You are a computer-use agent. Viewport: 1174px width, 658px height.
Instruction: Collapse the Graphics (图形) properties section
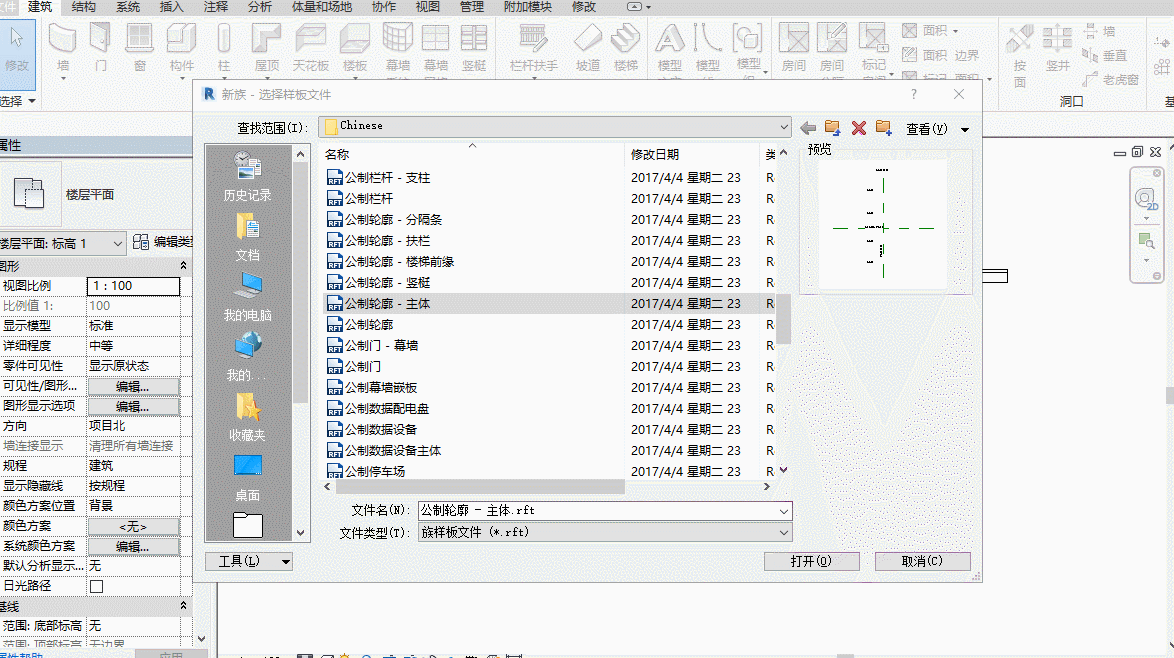pyautogui.click(x=183, y=266)
